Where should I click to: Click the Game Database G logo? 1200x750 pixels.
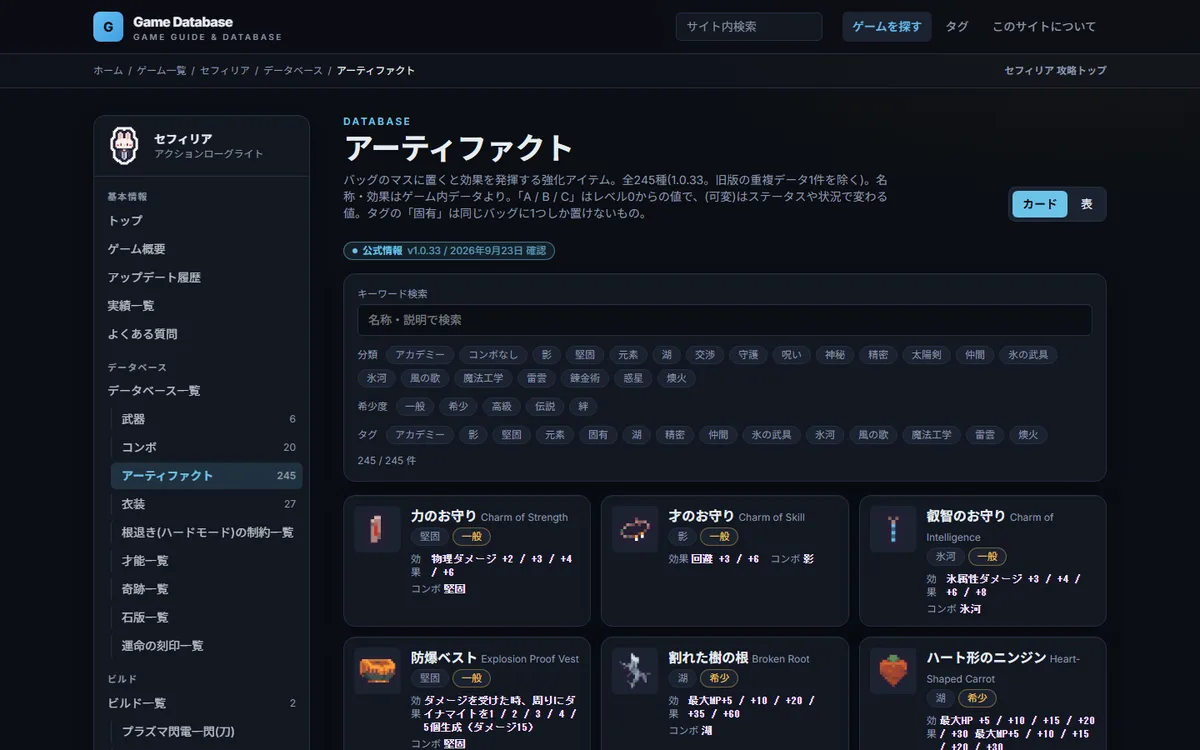(108, 27)
